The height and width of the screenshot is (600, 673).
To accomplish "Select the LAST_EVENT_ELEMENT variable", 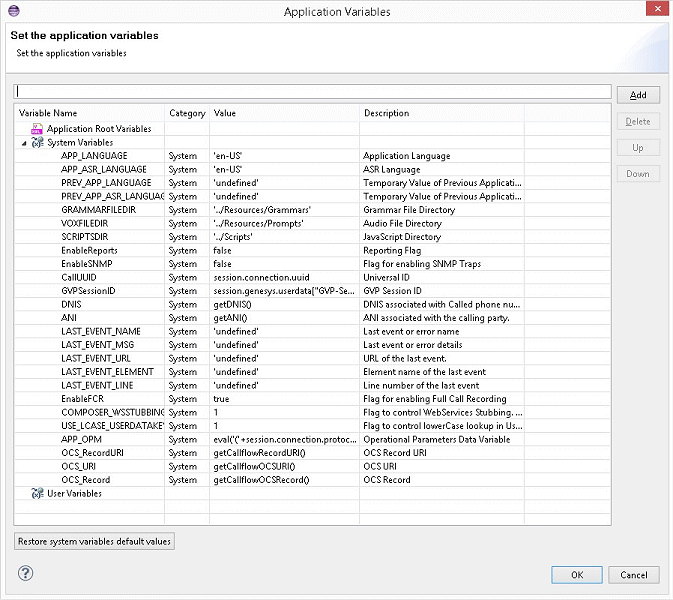I will (x=107, y=372).
